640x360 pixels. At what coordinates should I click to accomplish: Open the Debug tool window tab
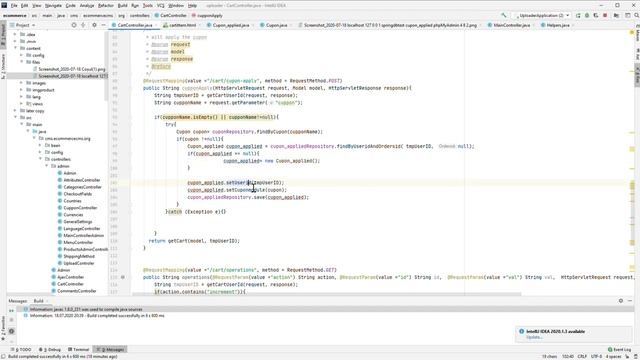click(x=50, y=349)
